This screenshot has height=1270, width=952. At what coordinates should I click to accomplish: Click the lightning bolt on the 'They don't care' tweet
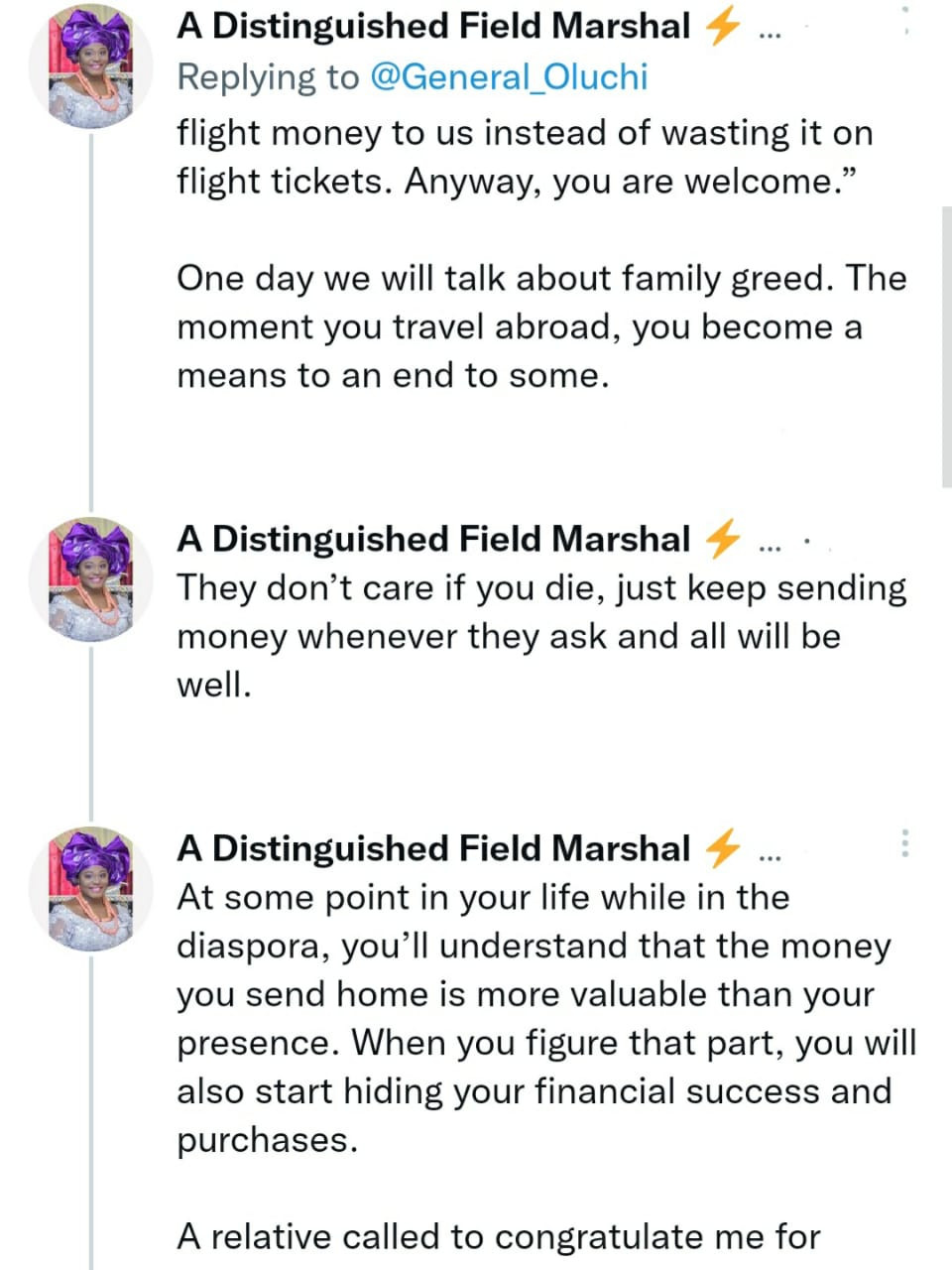(721, 539)
